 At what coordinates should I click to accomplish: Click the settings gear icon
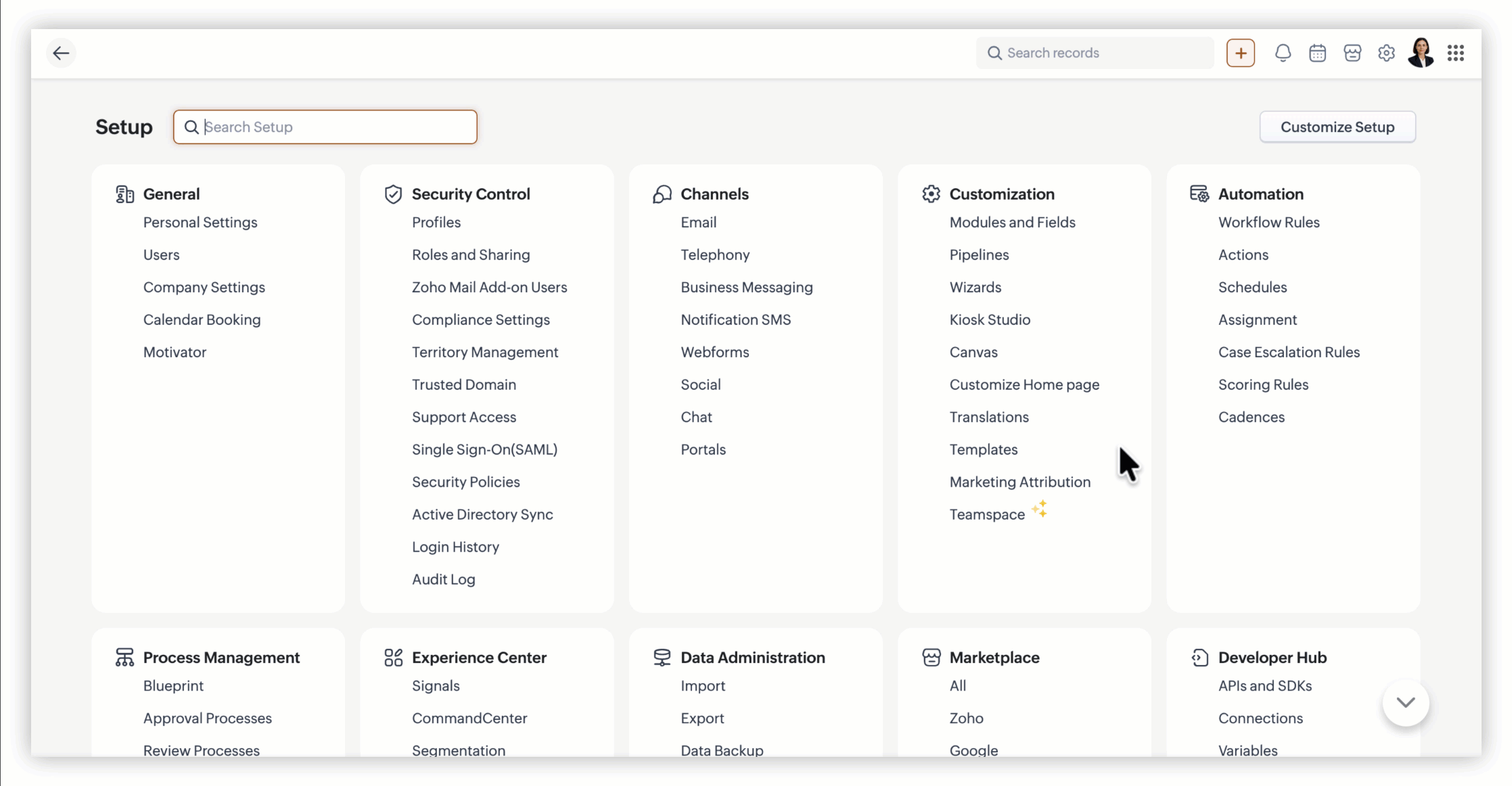tap(1386, 53)
